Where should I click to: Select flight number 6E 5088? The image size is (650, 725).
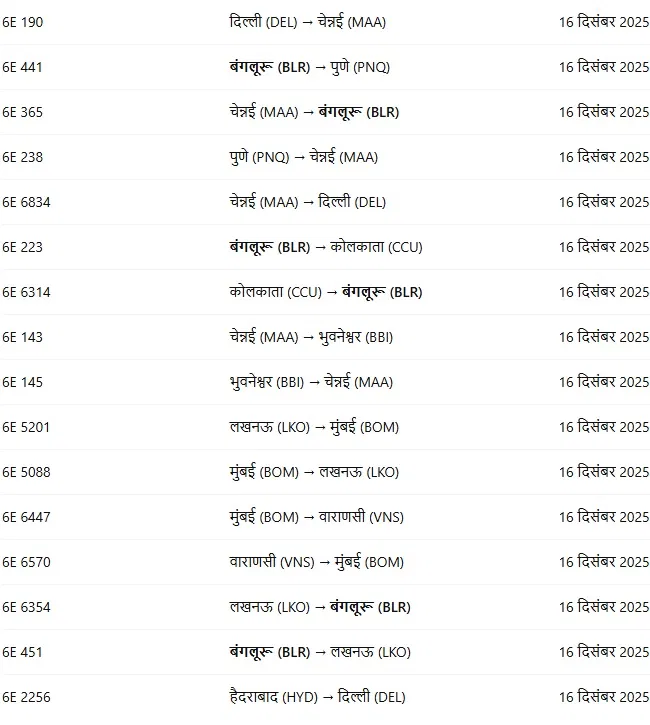27,472
